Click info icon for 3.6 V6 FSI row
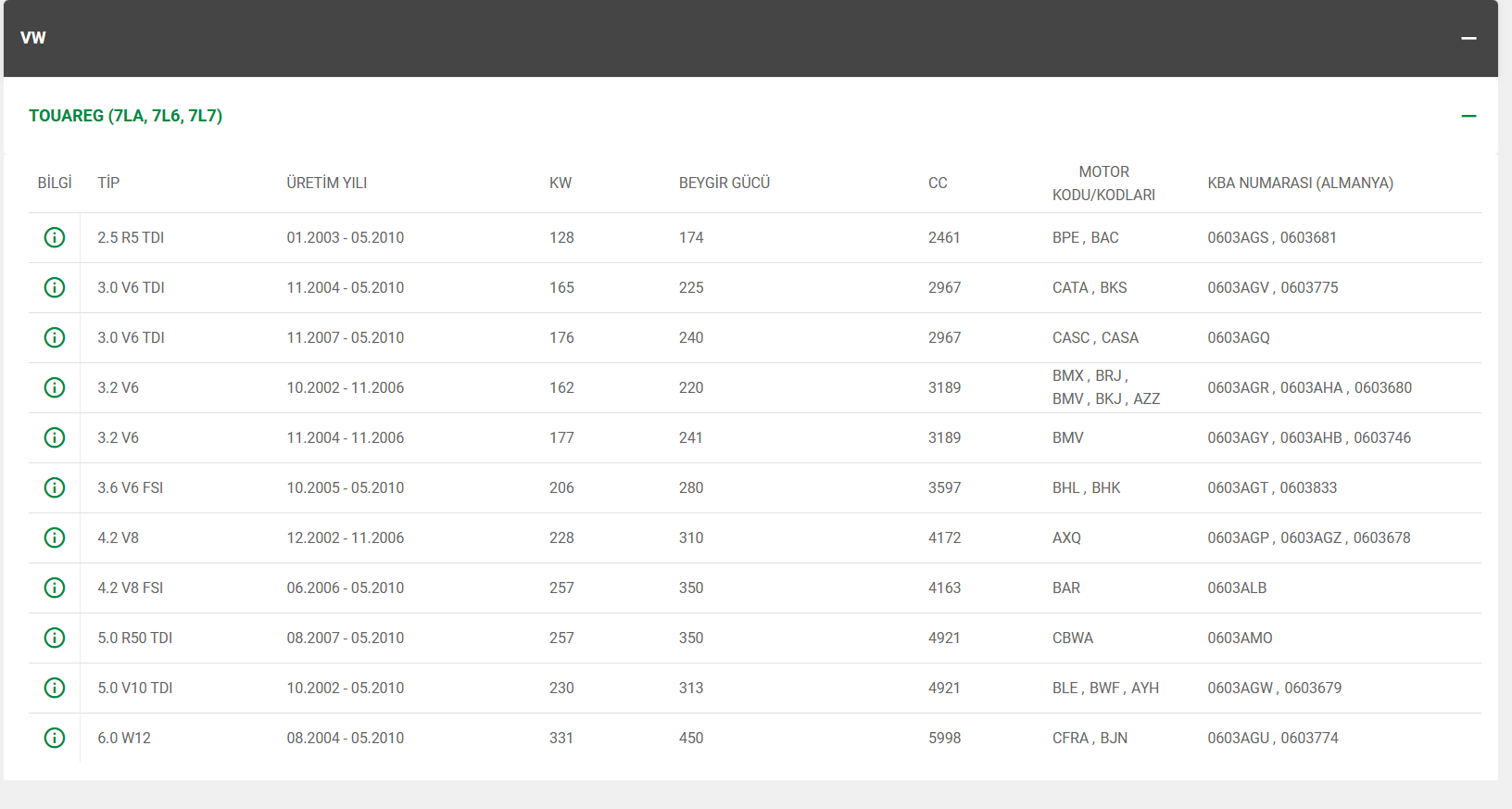Screen dimensions: 1512x809 pos(55,487)
